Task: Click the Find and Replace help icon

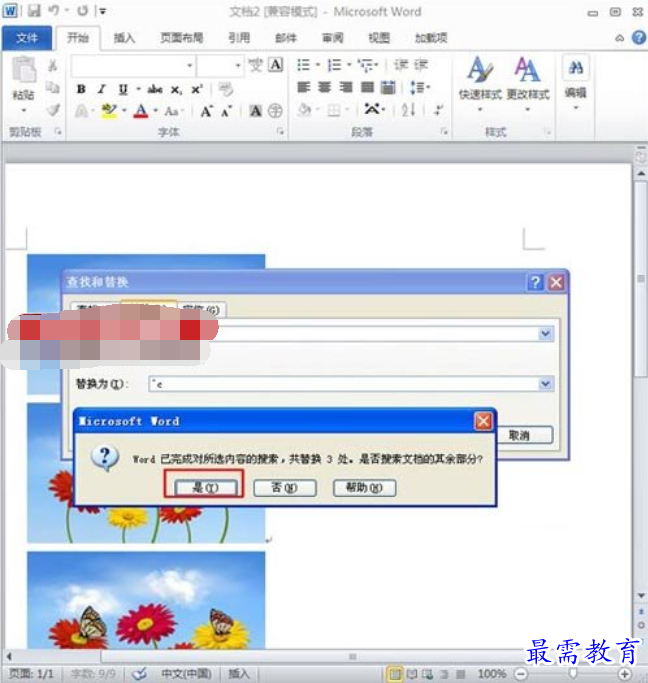Action: coord(535,283)
